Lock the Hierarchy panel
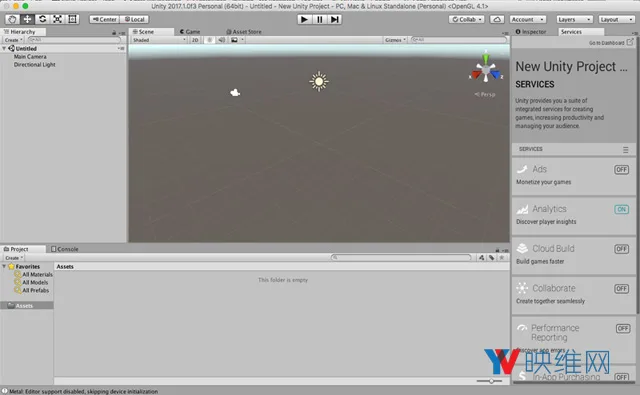Image resolution: width=640 pixels, height=395 pixels. 114,32
